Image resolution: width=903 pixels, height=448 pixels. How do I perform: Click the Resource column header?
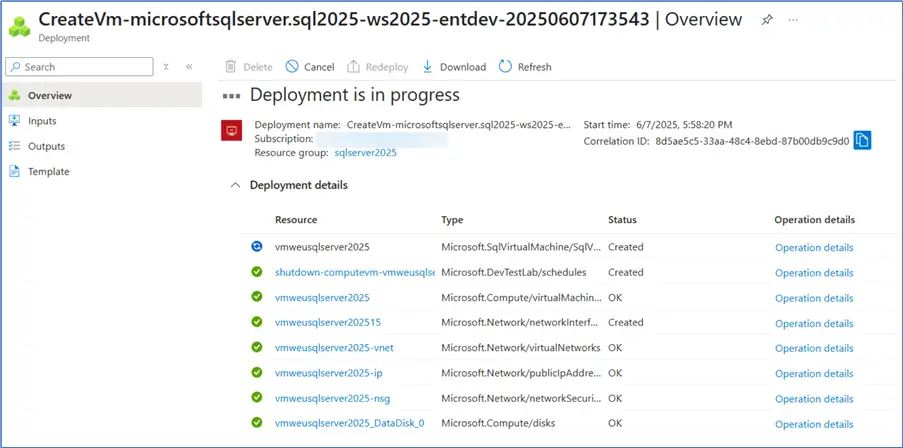pyautogui.click(x=296, y=220)
